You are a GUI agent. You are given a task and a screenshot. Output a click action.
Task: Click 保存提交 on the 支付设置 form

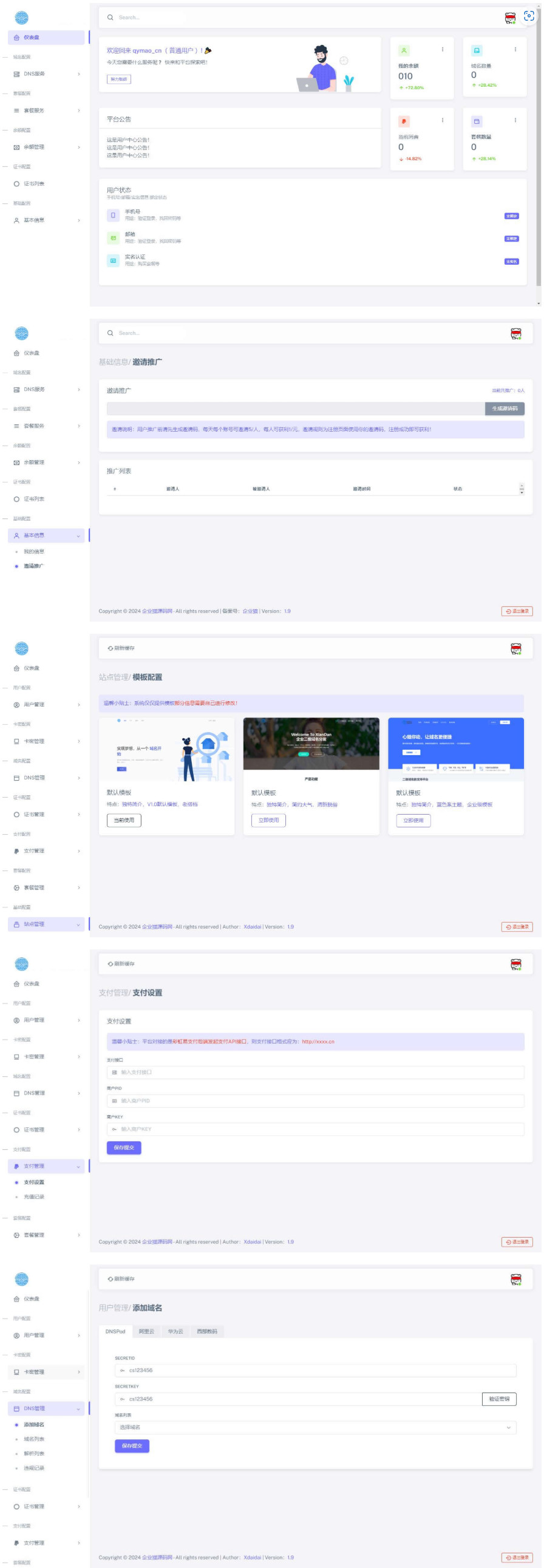pos(124,1147)
